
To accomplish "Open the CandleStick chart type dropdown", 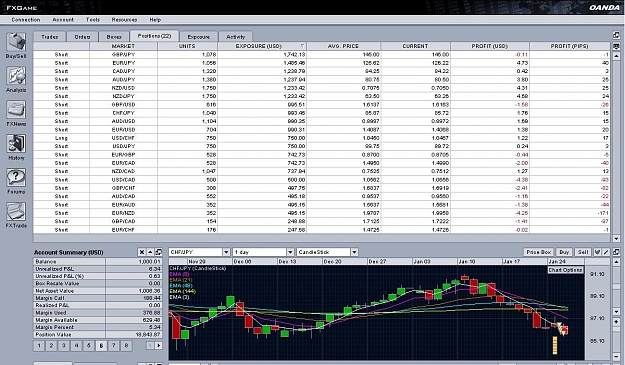I will click(x=354, y=252).
